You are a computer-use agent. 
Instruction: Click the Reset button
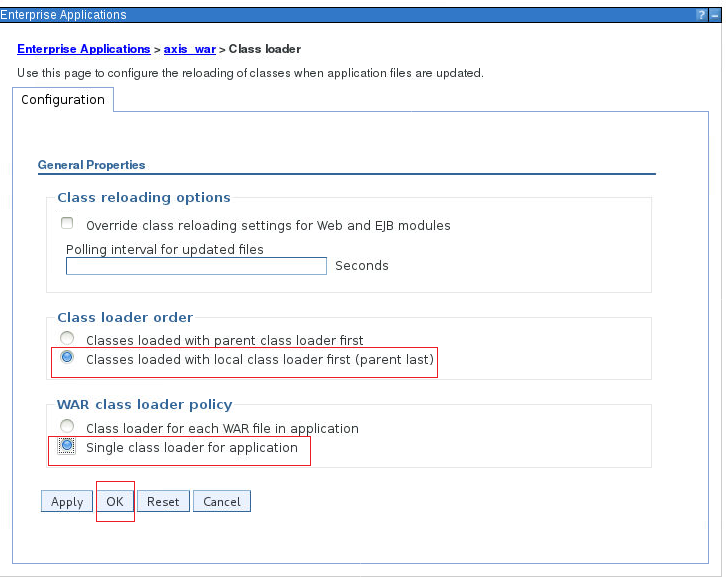163,502
